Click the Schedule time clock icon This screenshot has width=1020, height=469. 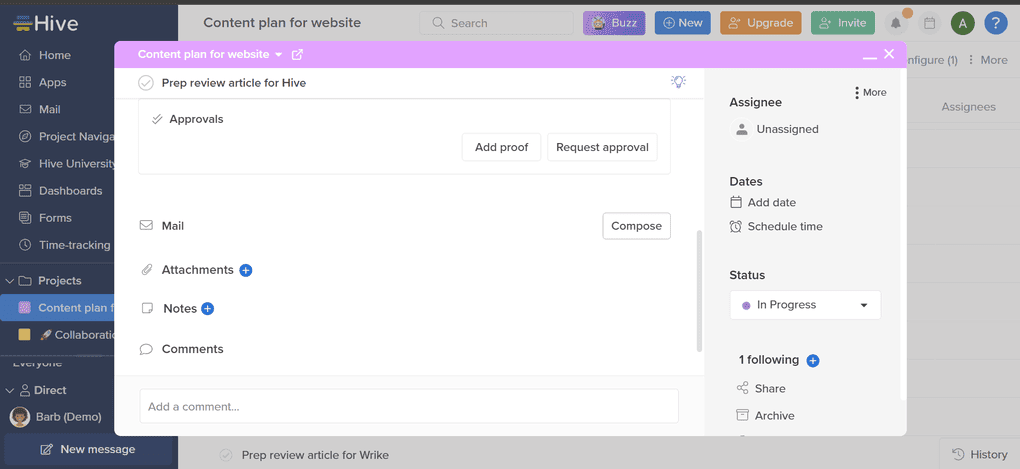[736, 226]
